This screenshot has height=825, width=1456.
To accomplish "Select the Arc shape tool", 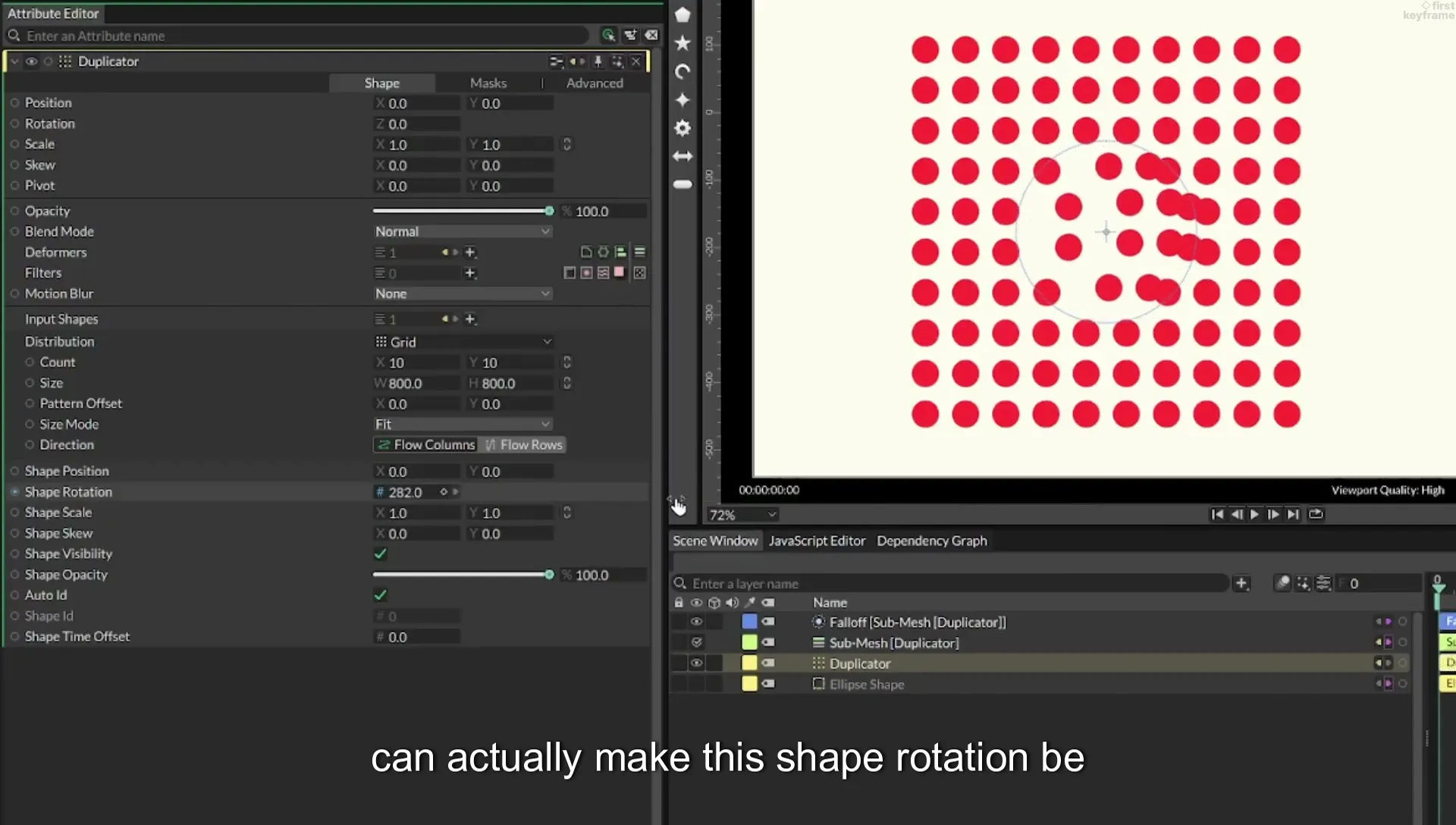I will click(682, 72).
